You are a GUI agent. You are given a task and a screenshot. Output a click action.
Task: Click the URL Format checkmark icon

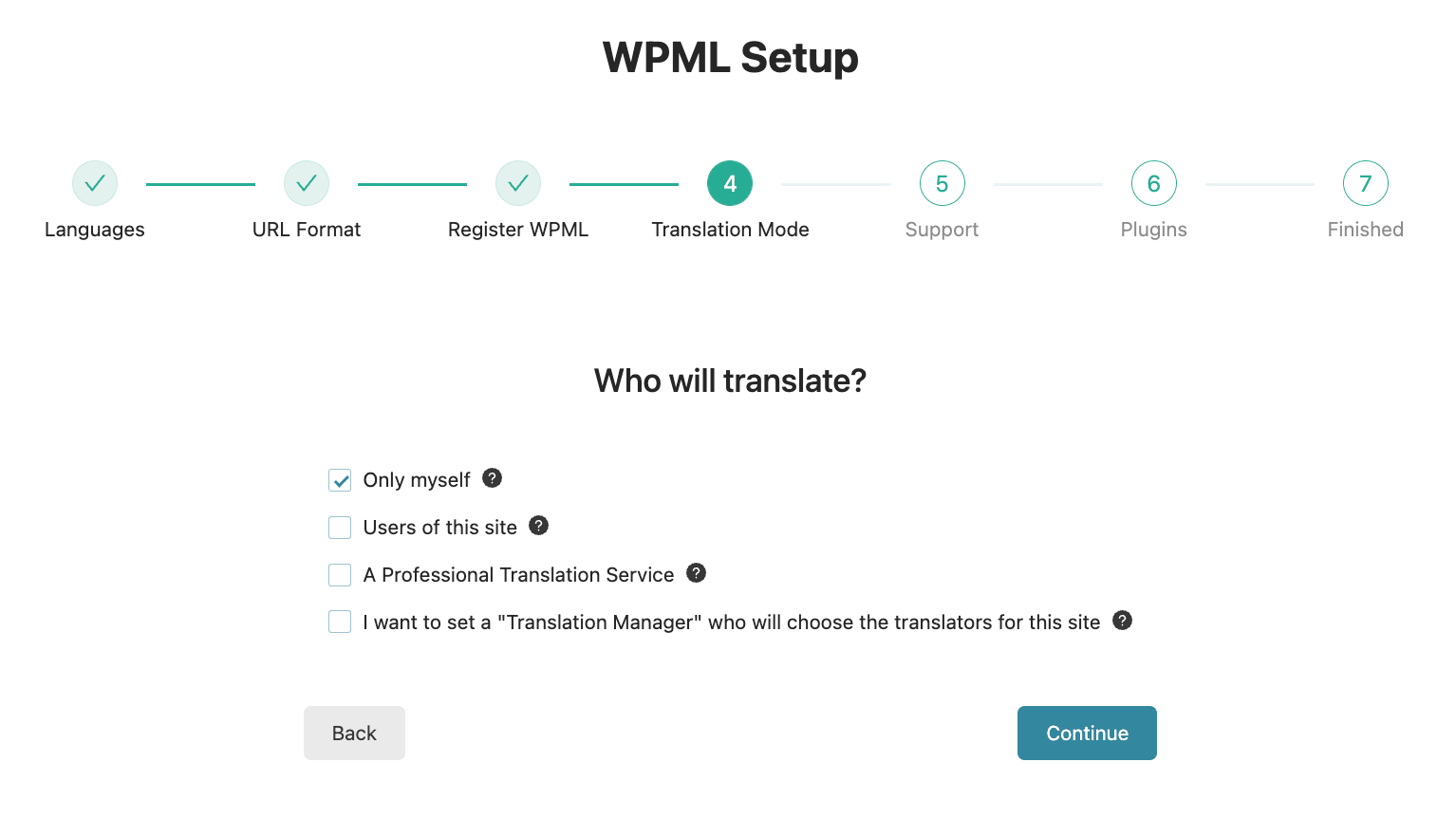tap(306, 182)
